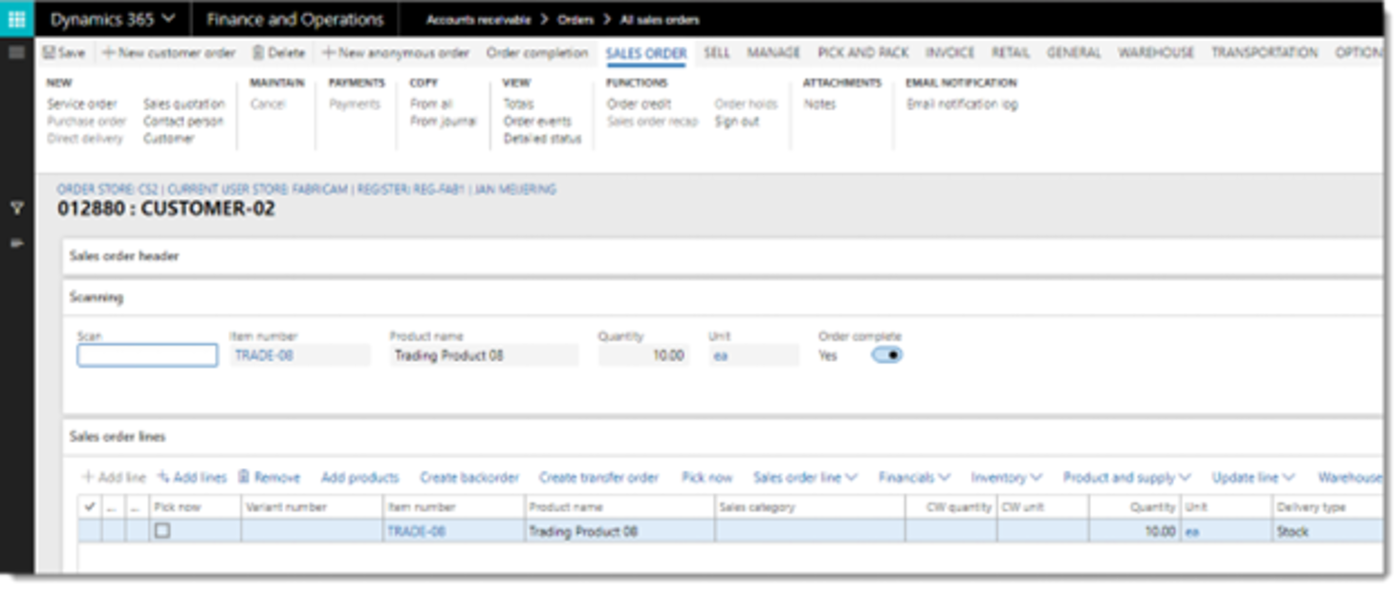Click the Remove line trash icon
The width and height of the screenshot is (1400, 590).
tap(244, 478)
